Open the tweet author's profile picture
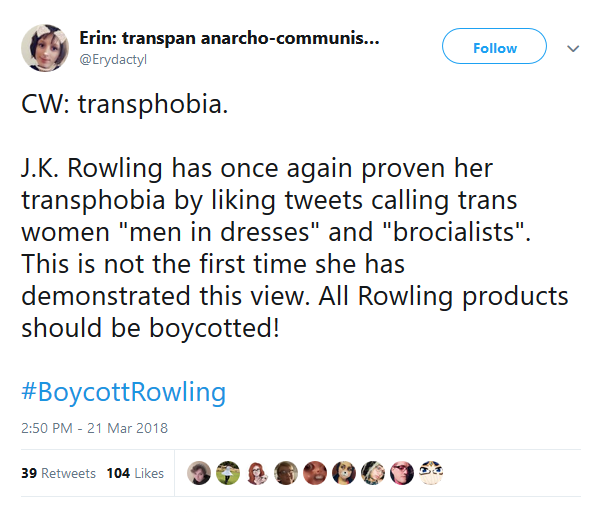Screen dimensions: 600x512 pyautogui.click(x=45, y=48)
